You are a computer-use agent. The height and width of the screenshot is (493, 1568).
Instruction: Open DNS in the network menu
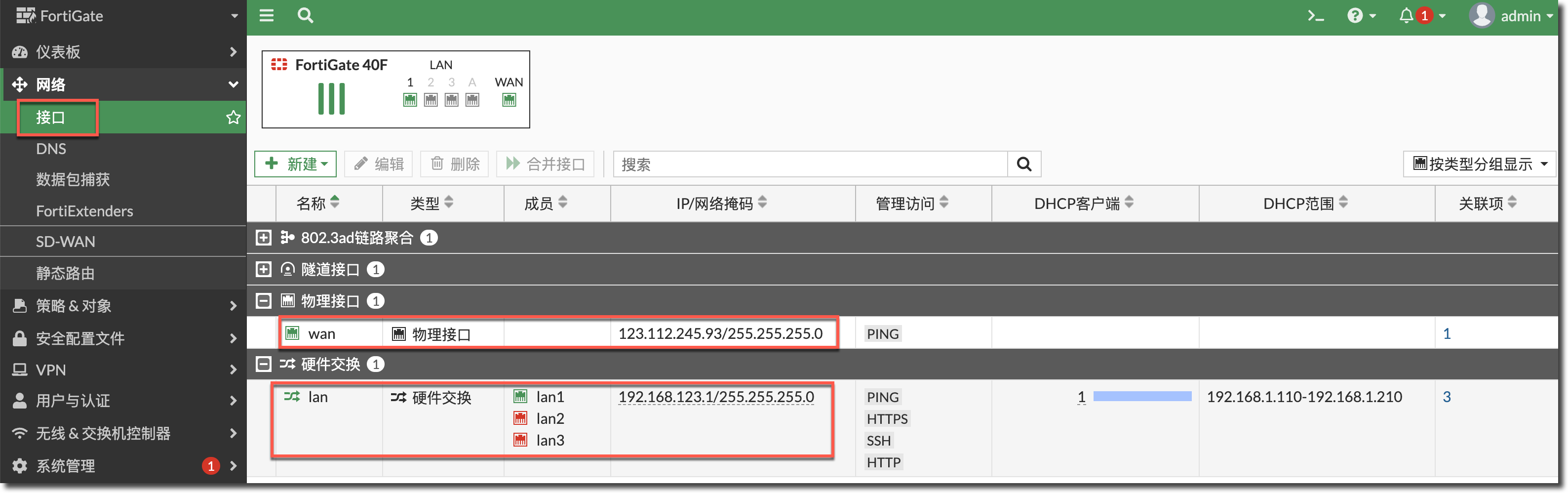(51, 149)
